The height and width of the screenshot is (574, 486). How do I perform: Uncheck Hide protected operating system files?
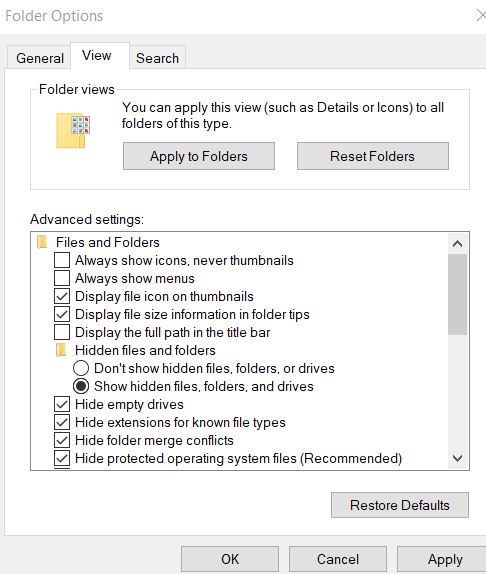click(62, 458)
